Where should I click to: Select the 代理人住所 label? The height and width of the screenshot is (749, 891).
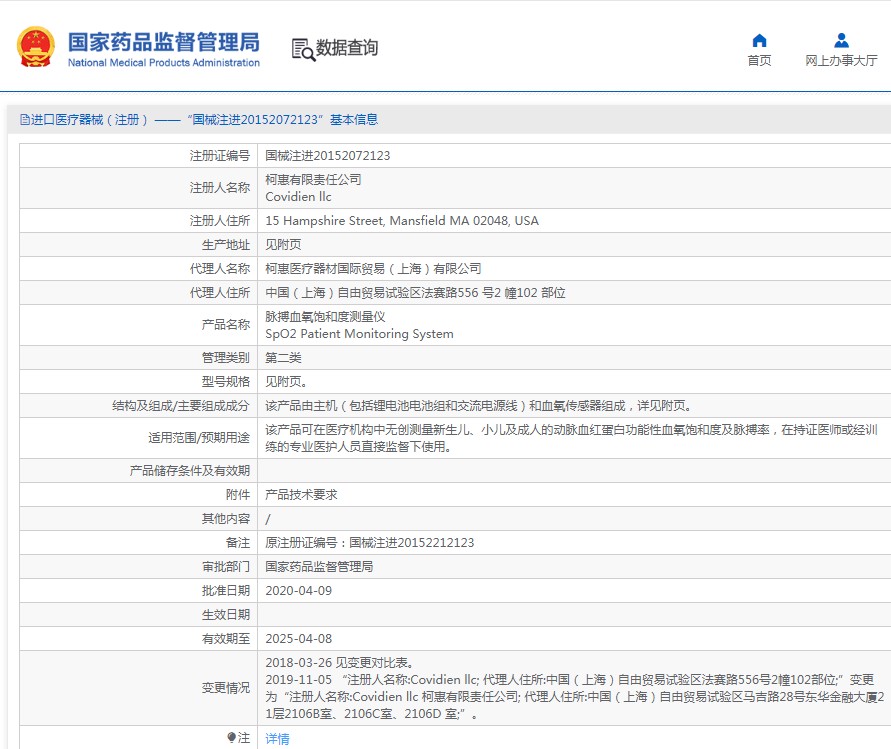point(220,293)
